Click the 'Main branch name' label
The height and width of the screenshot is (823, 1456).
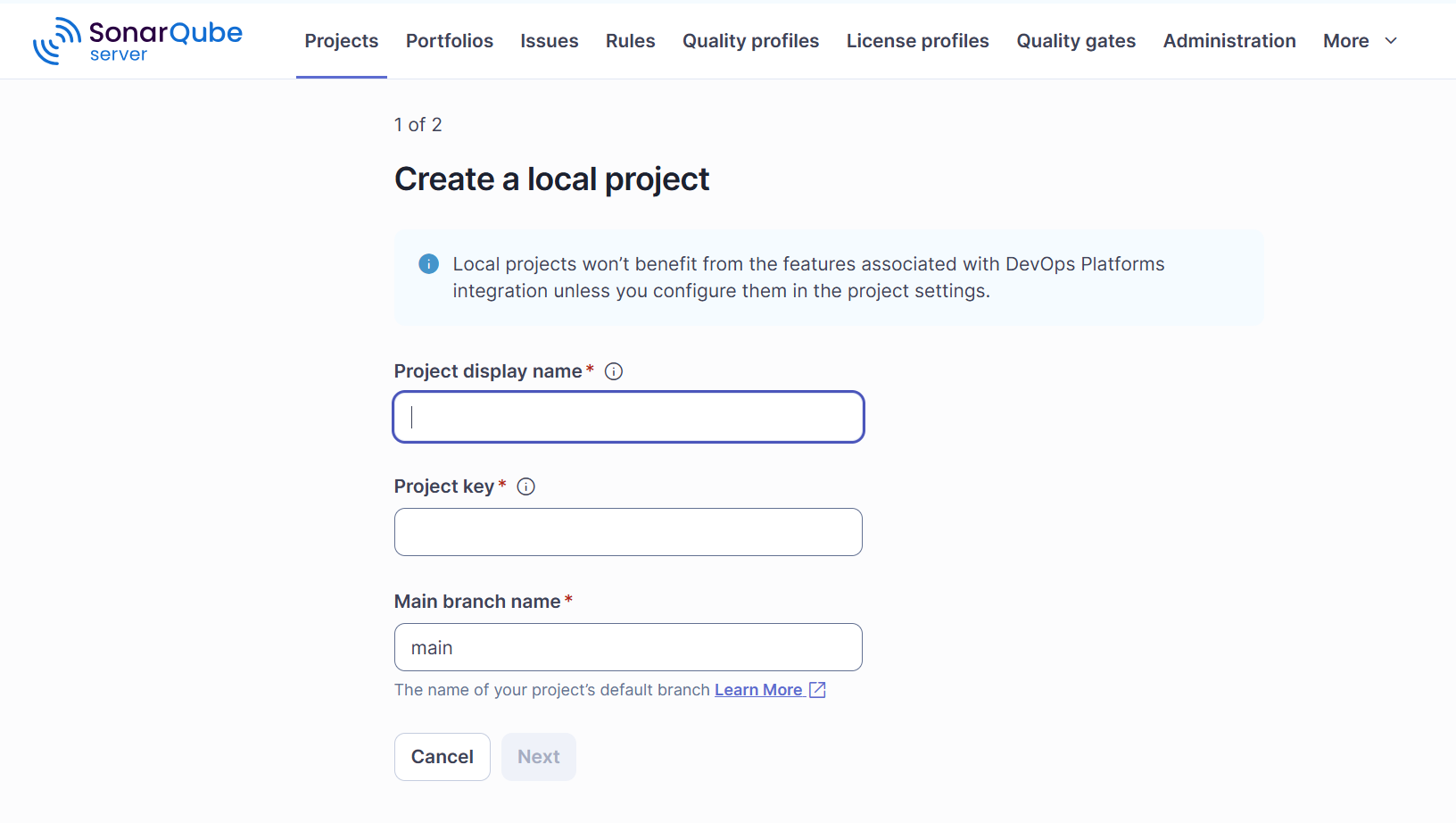click(x=477, y=602)
